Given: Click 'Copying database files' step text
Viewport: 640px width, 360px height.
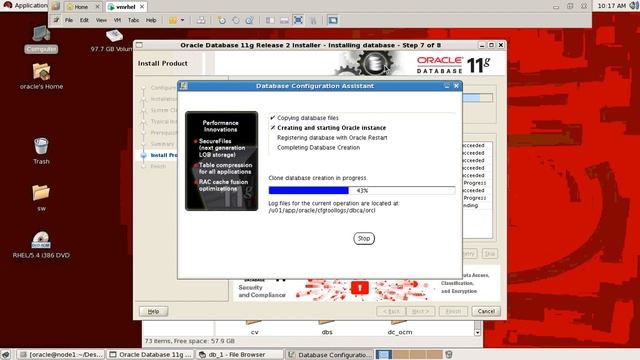Looking at the screenshot, I should click(x=308, y=118).
